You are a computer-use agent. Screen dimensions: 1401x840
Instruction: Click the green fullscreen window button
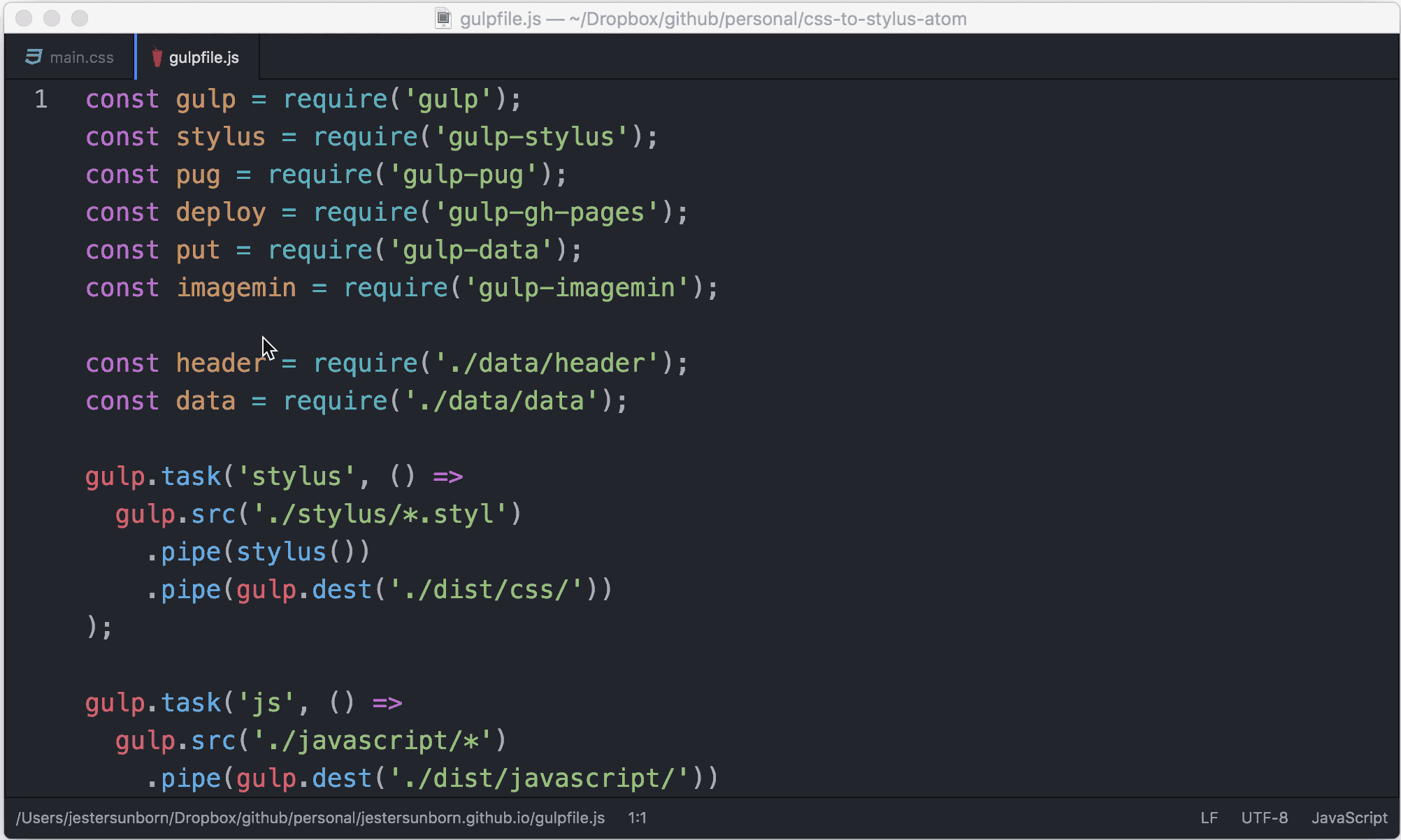tap(80, 19)
